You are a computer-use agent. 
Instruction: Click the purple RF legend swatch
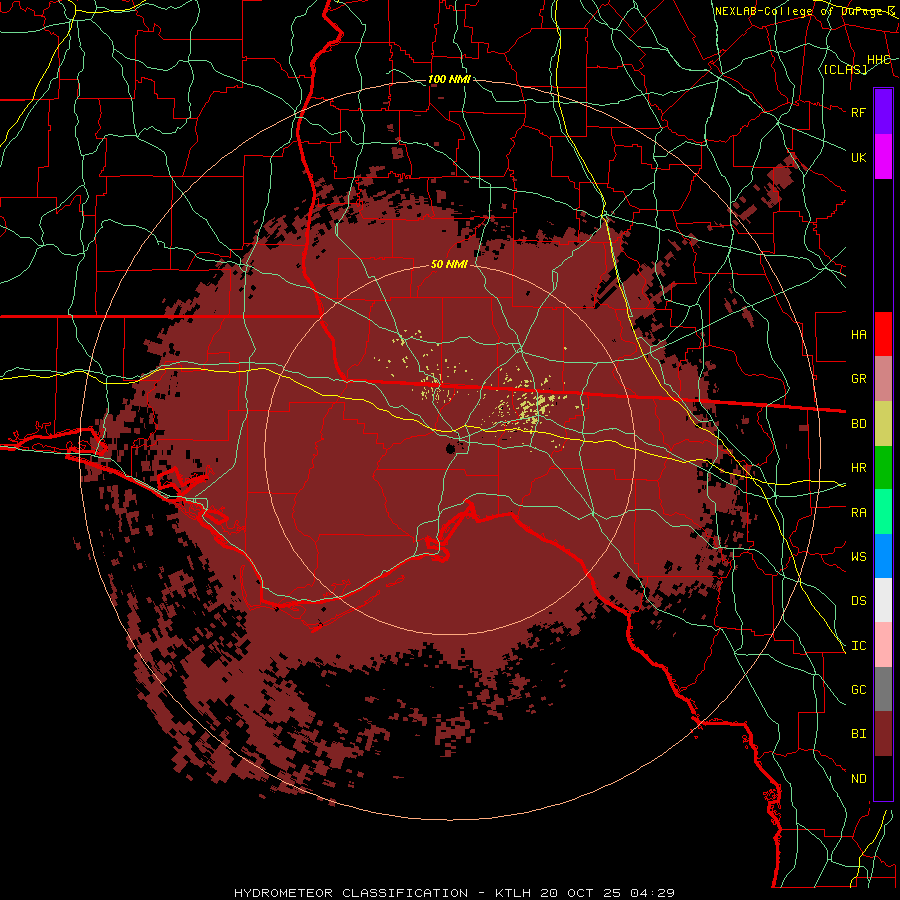coord(883,112)
